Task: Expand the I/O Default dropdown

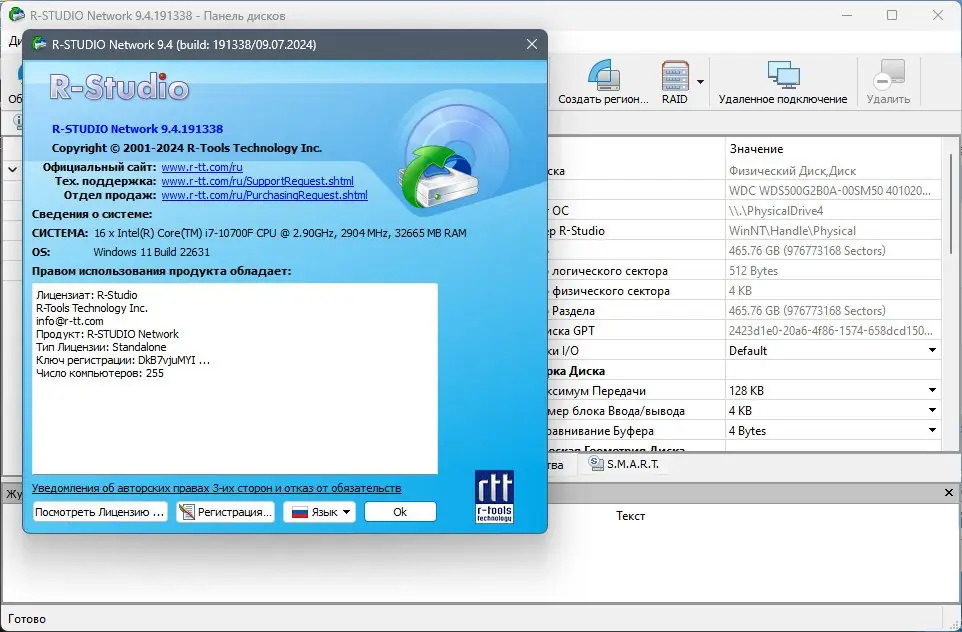Action: coord(932,350)
